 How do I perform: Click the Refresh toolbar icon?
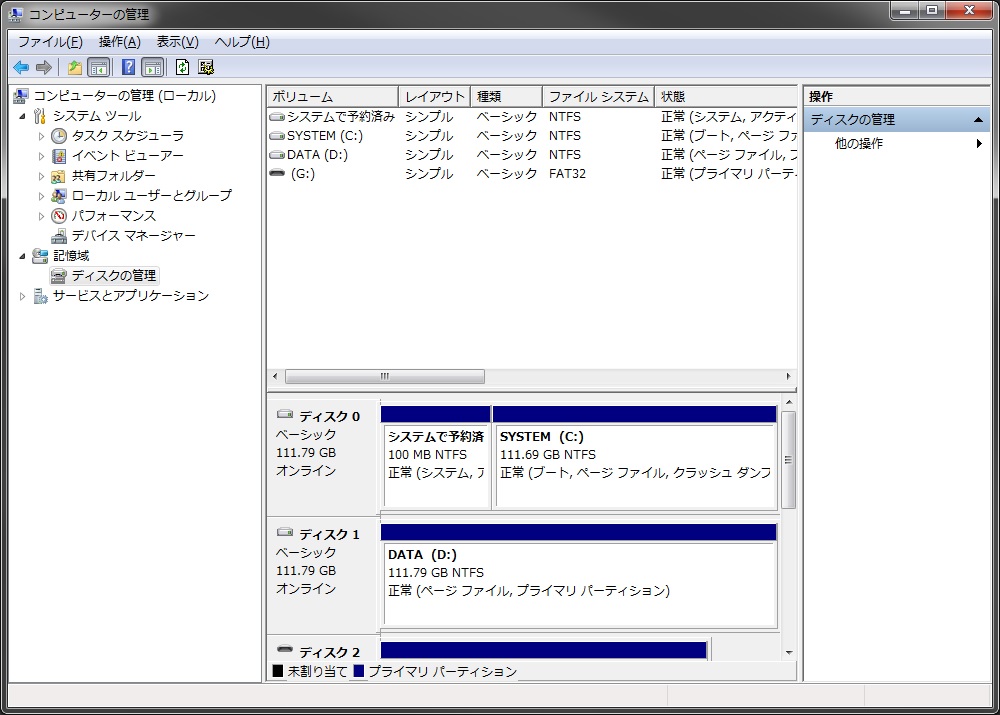click(x=182, y=67)
